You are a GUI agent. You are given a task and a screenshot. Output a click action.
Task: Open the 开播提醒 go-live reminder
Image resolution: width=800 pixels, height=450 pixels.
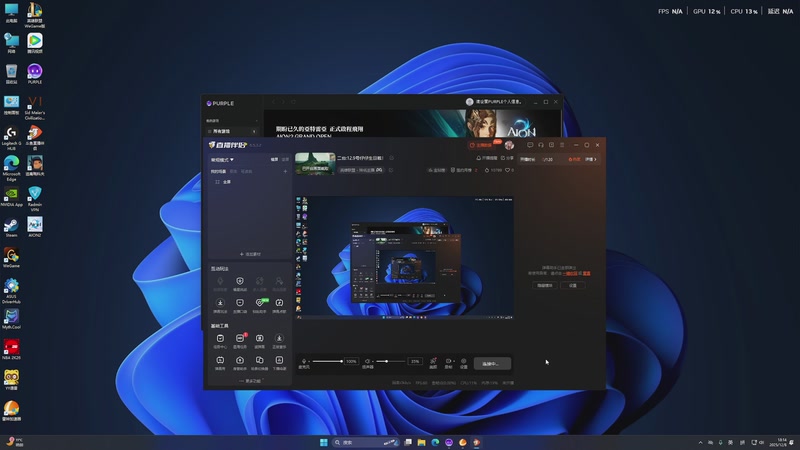coord(487,158)
